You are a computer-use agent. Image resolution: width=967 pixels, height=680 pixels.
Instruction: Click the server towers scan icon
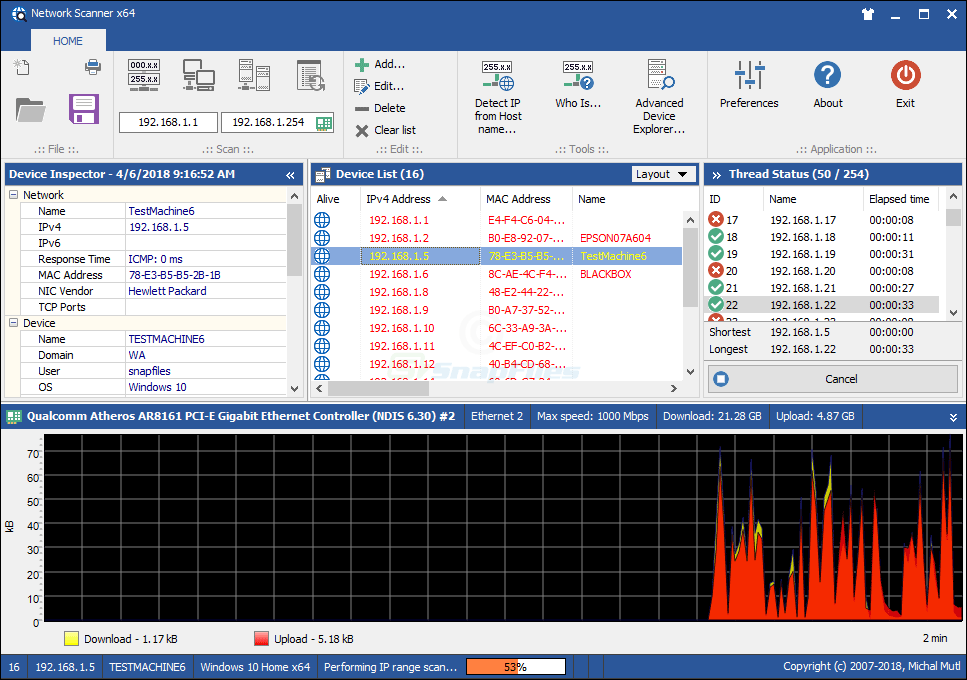254,75
